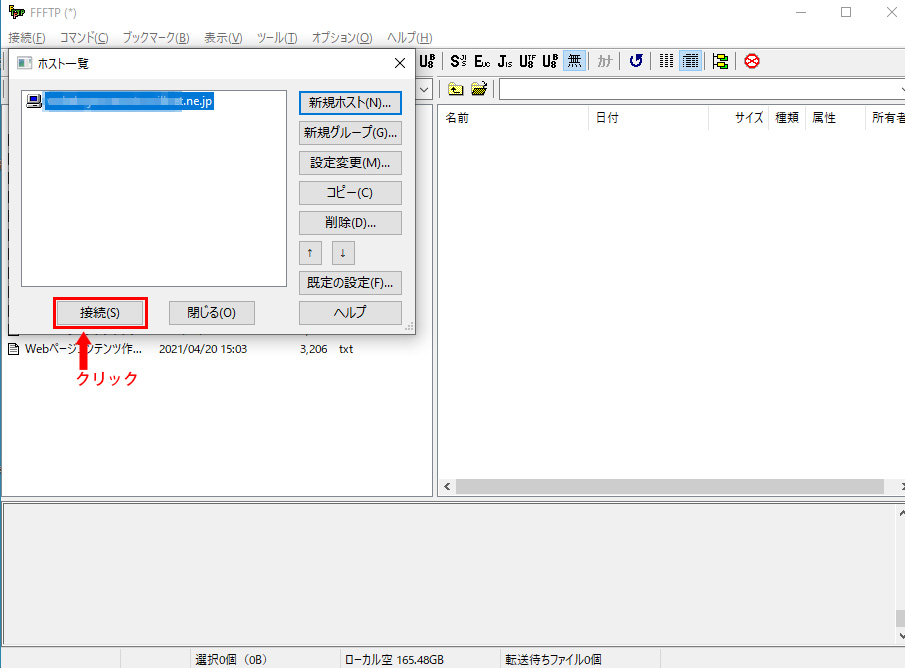Viewport: 905px width, 668px height.
Task: Toggle the folder sync tree icon
Action: pos(720,61)
